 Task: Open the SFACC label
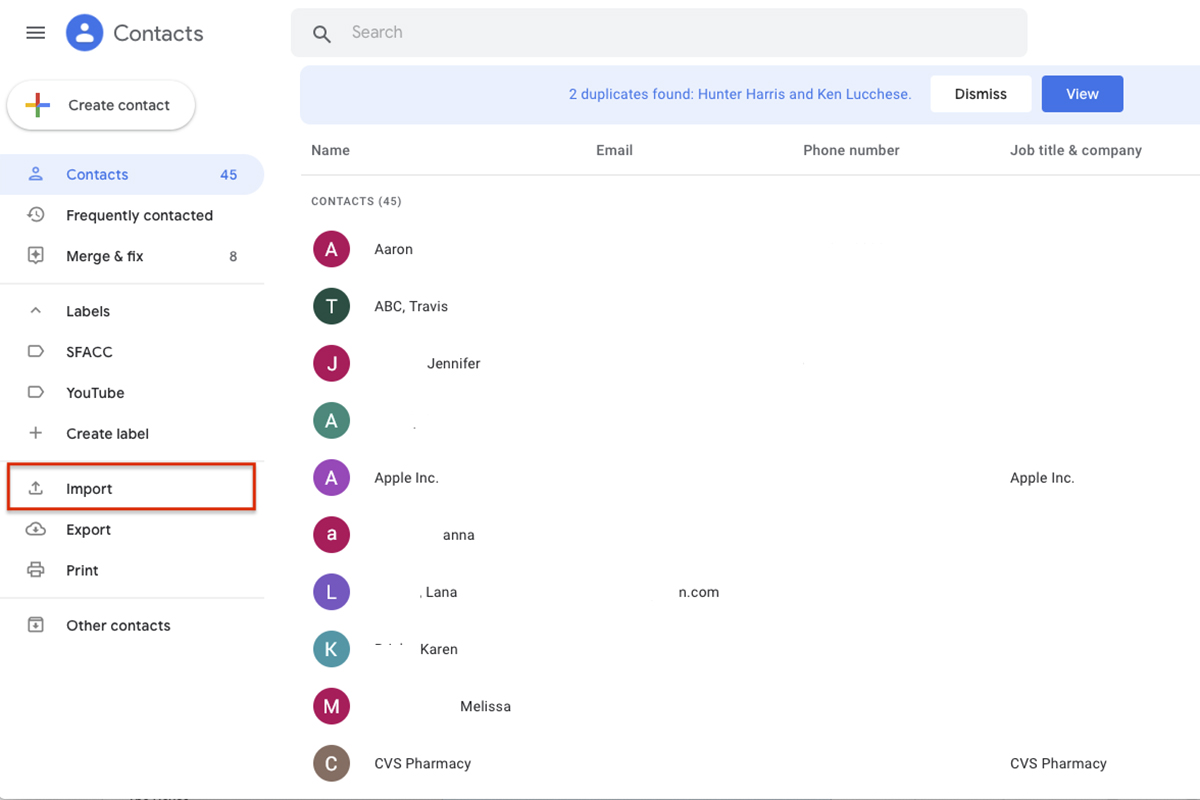pos(89,352)
